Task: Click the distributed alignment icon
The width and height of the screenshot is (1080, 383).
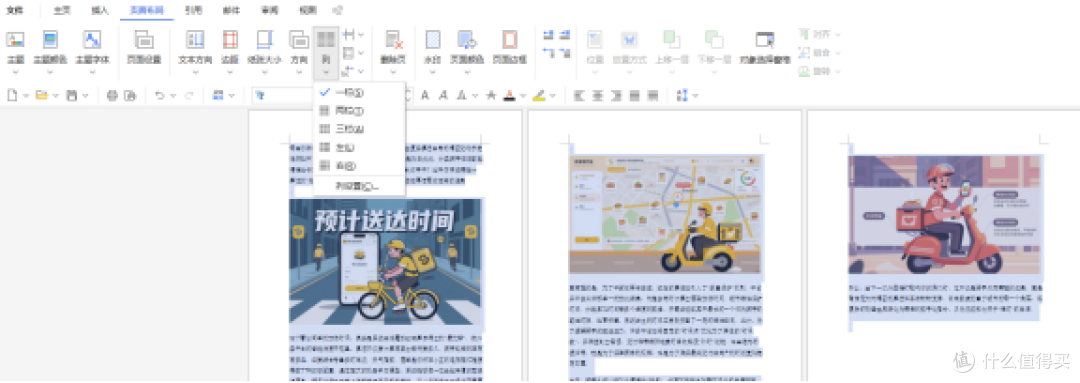Action: point(653,95)
